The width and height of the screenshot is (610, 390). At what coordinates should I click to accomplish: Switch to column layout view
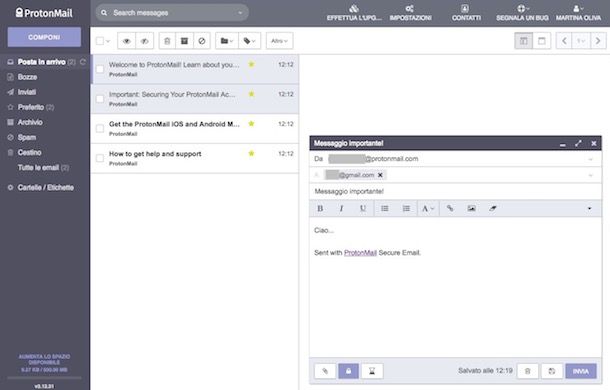tap(524, 41)
